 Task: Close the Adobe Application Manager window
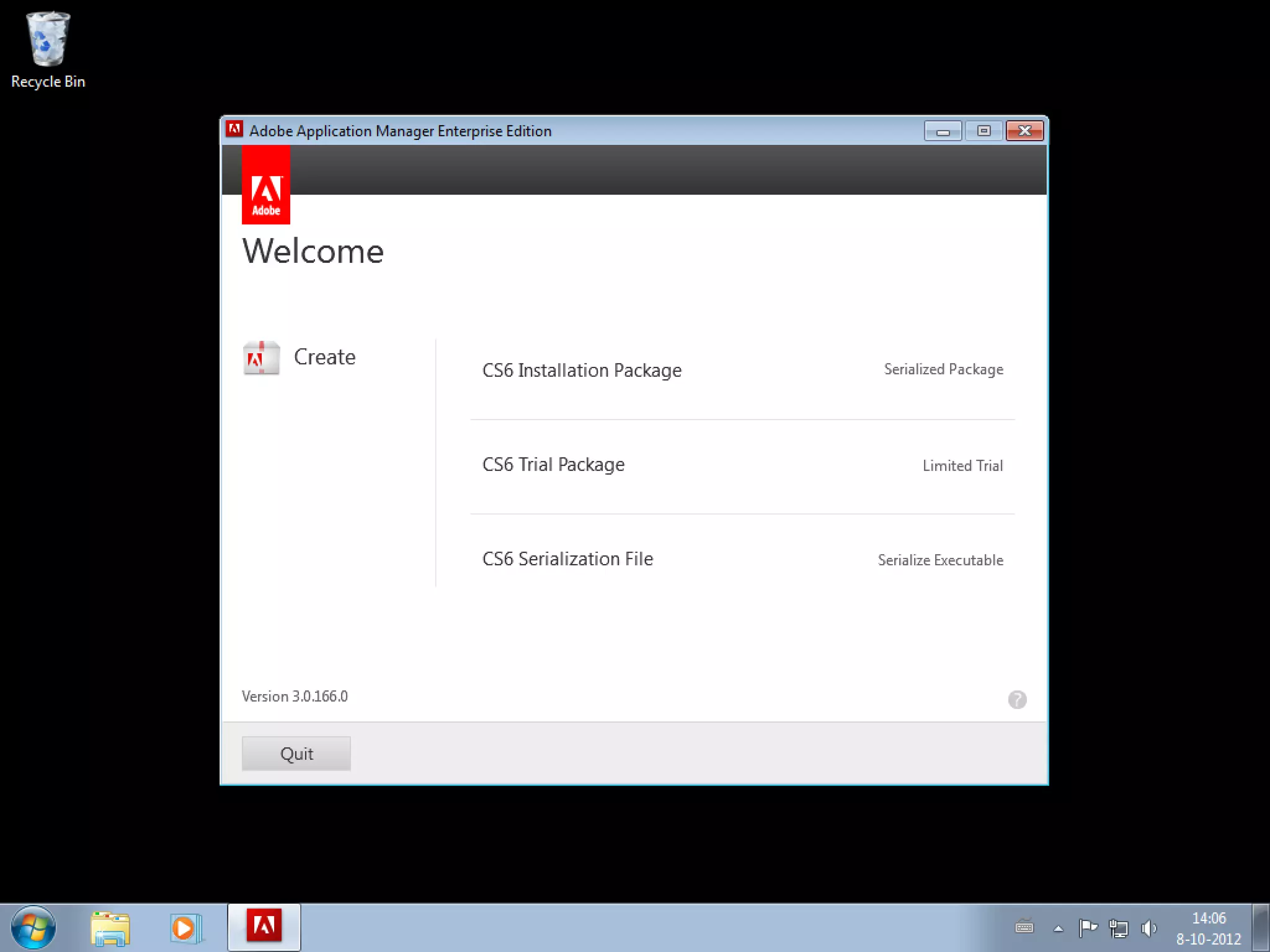[x=1024, y=131]
